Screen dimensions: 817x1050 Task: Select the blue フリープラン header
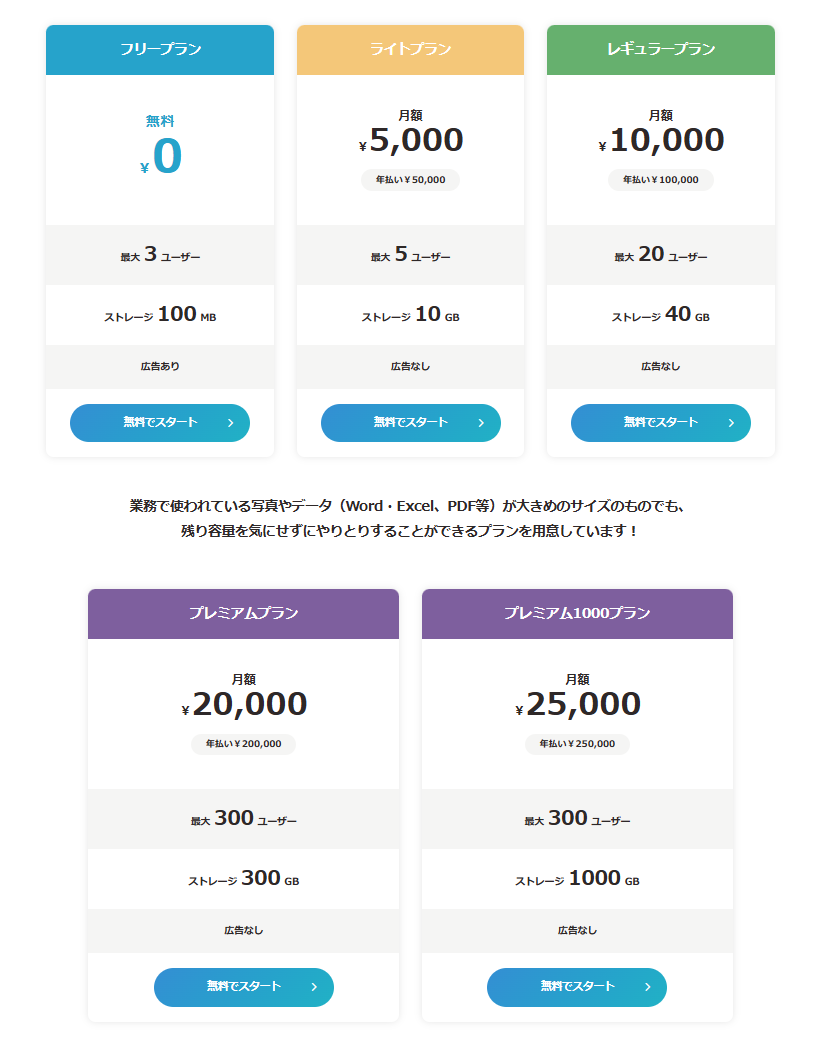160,50
